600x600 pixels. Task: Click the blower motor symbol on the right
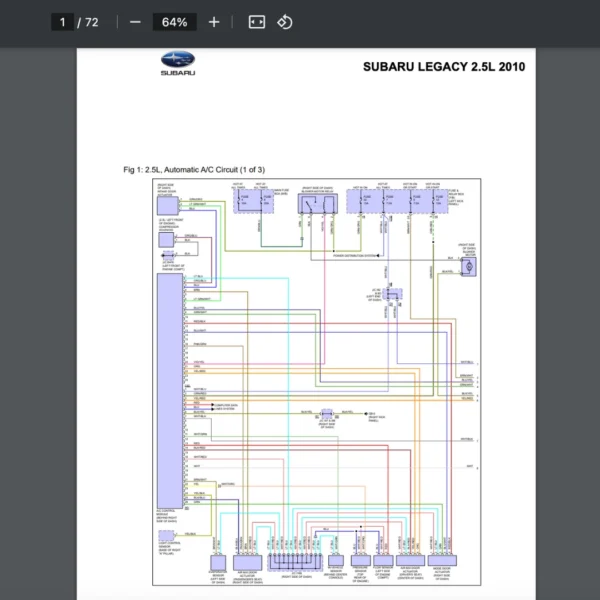coord(467,265)
